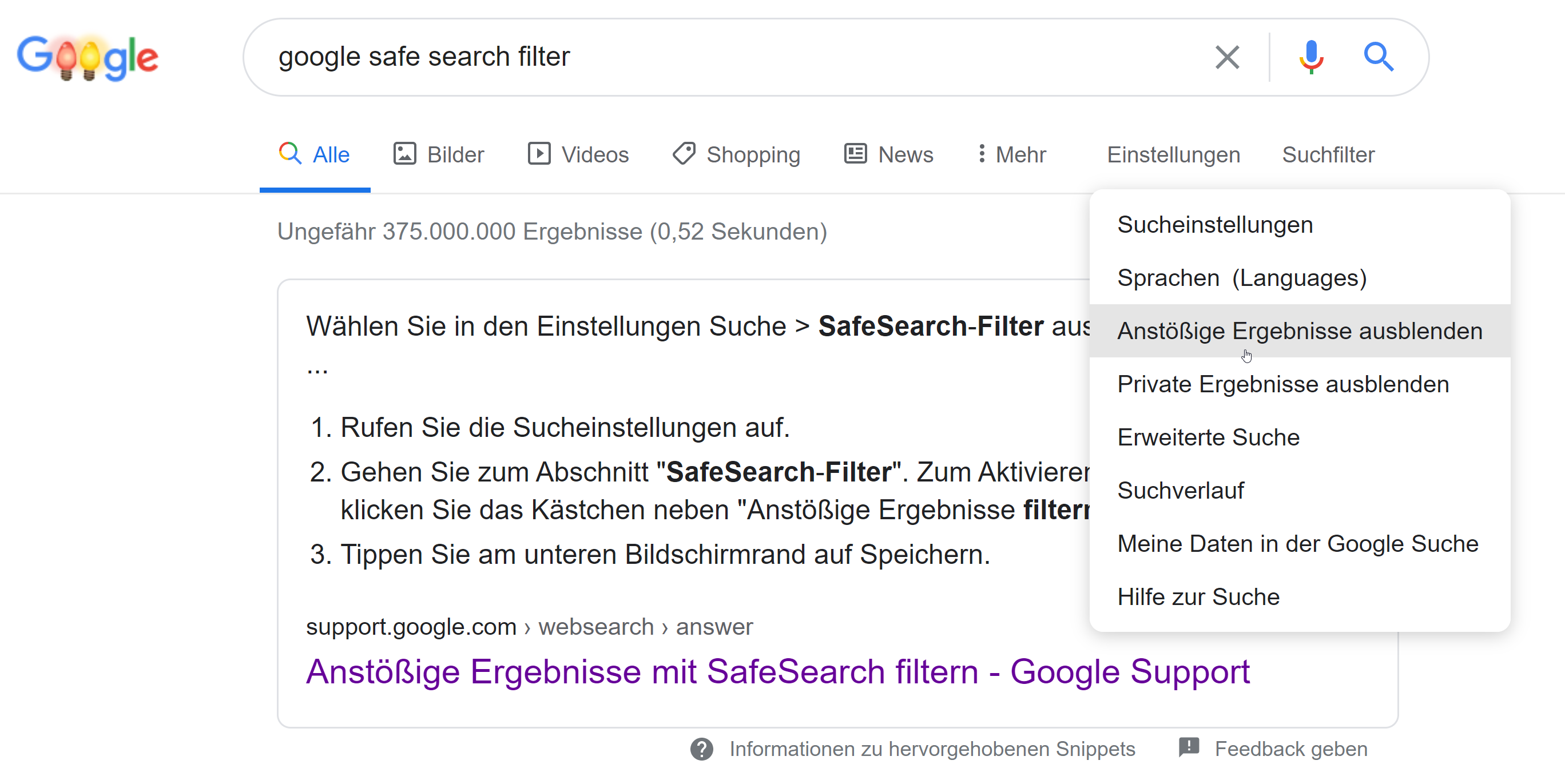Open Suchverlauf from the settings menu
This screenshot has width=1565, height=784.
(x=1181, y=490)
